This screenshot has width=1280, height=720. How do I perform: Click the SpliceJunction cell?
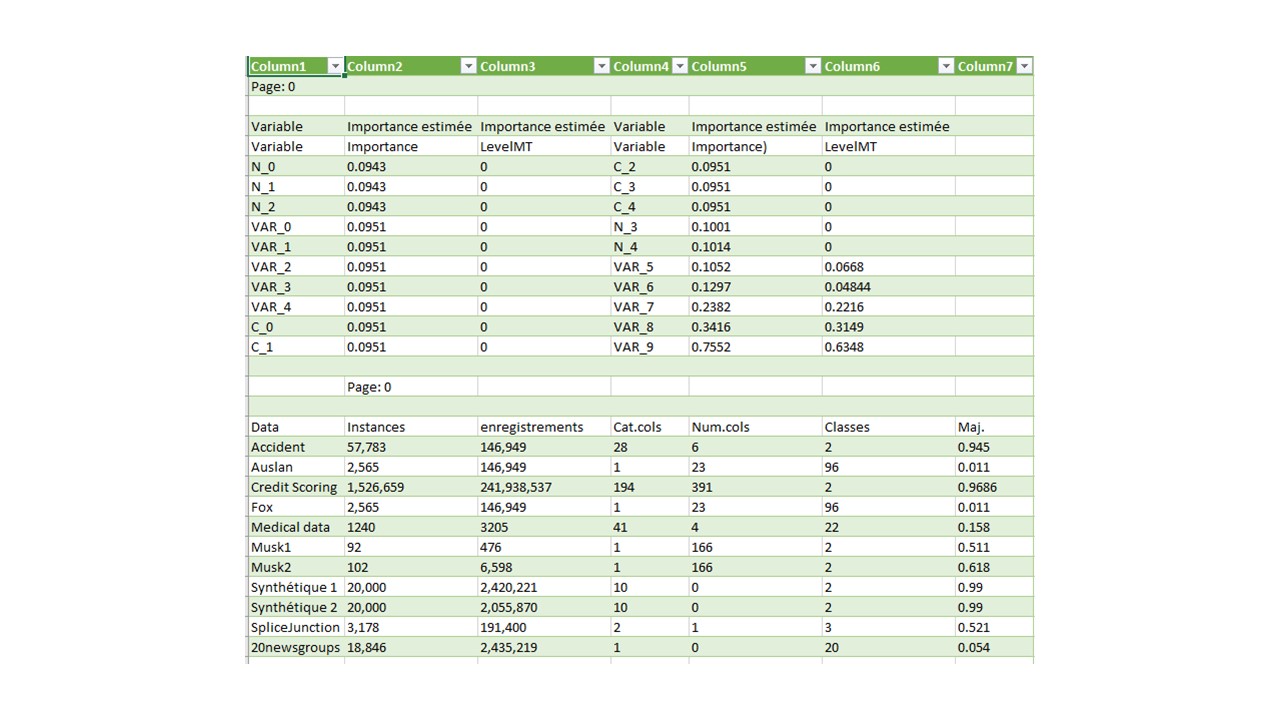click(x=295, y=627)
